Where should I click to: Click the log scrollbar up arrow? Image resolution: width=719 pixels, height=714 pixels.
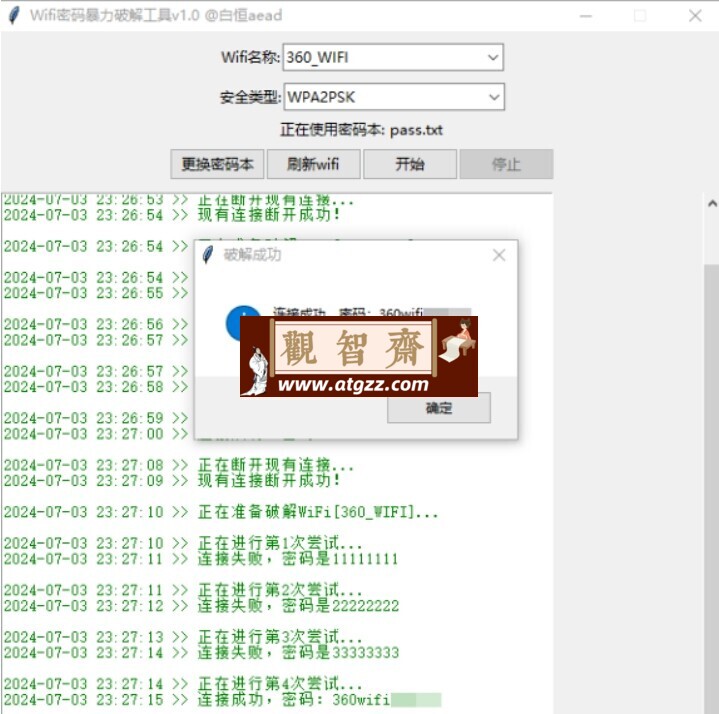pos(712,203)
